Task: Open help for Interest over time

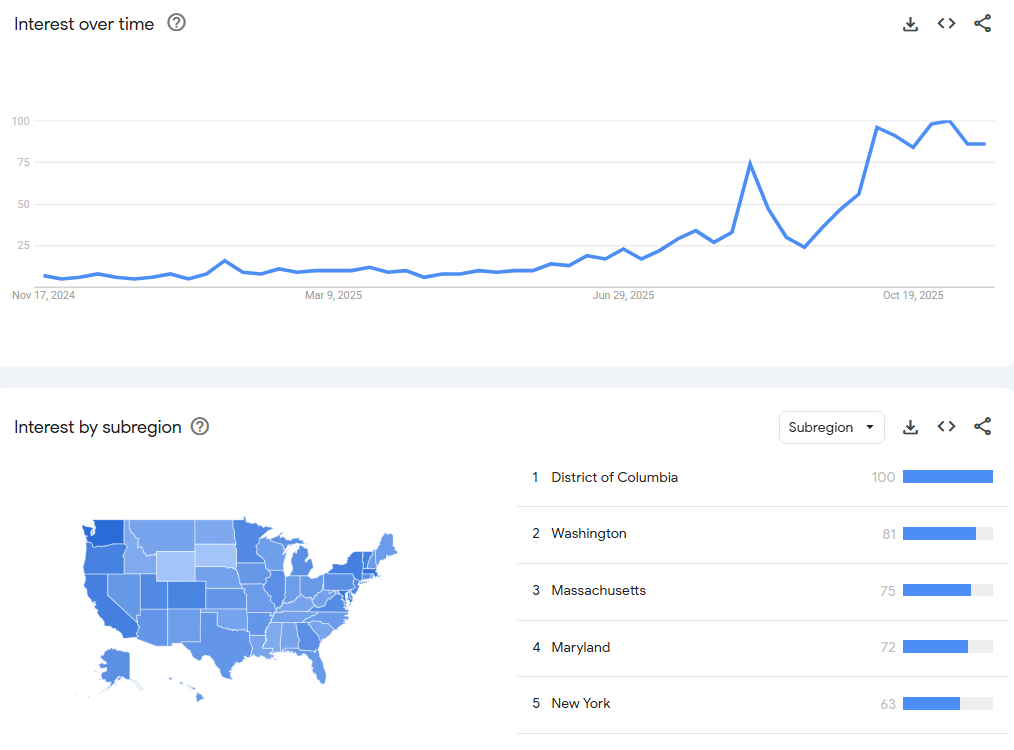Action: (x=177, y=23)
